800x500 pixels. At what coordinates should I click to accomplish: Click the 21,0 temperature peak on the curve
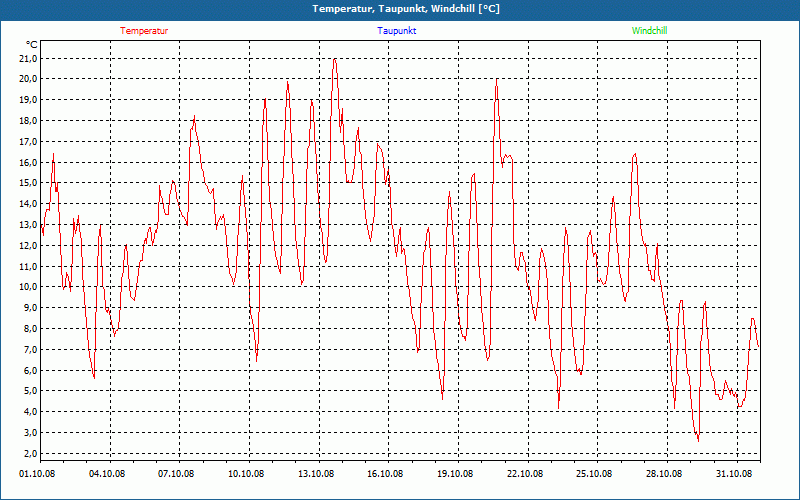(x=335, y=59)
